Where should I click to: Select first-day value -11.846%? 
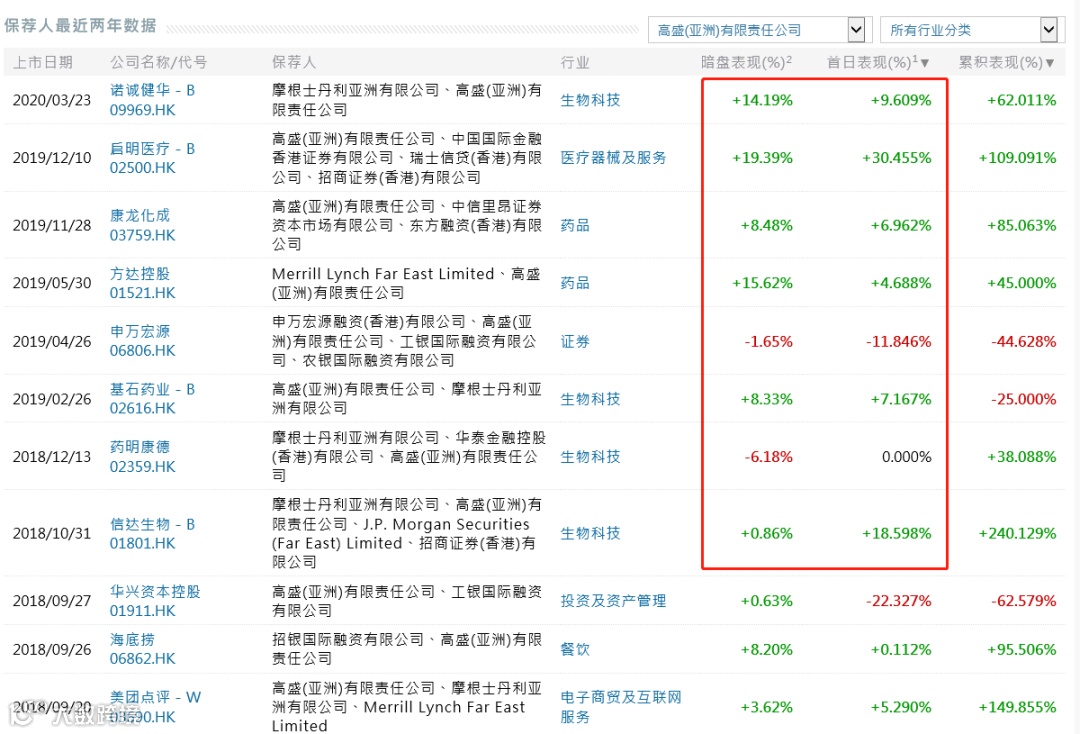(x=898, y=342)
